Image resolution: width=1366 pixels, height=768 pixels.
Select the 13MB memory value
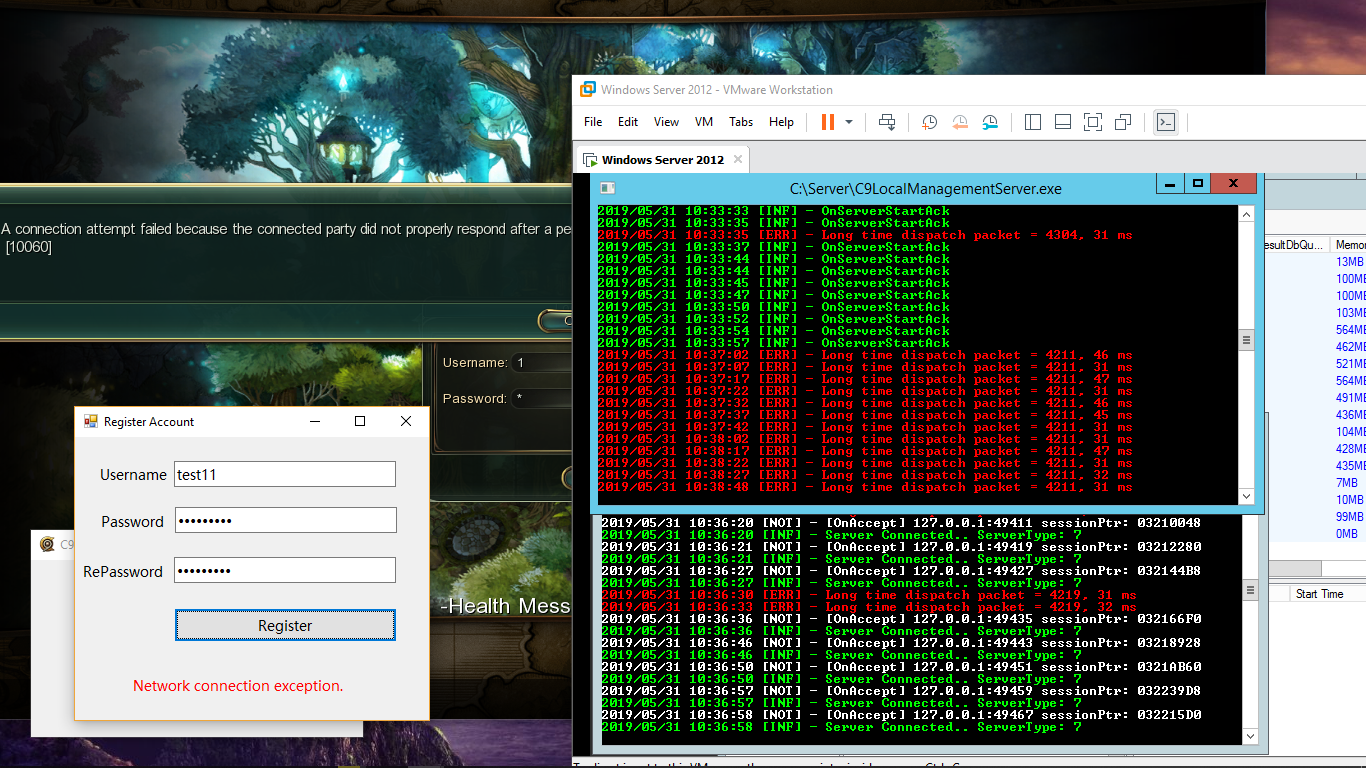[1349, 262]
